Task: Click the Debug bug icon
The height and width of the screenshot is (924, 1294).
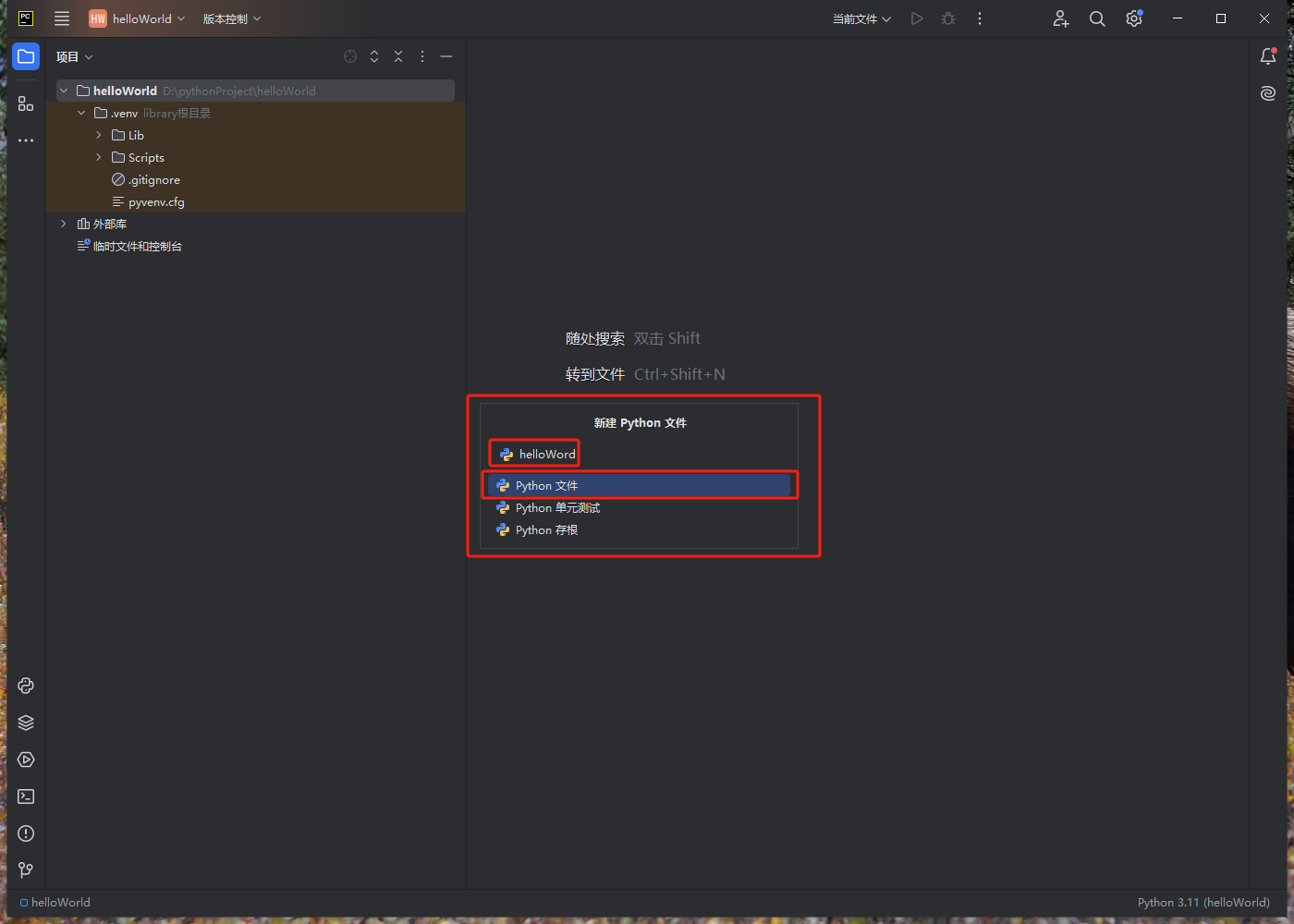Action: pyautogui.click(x=948, y=18)
